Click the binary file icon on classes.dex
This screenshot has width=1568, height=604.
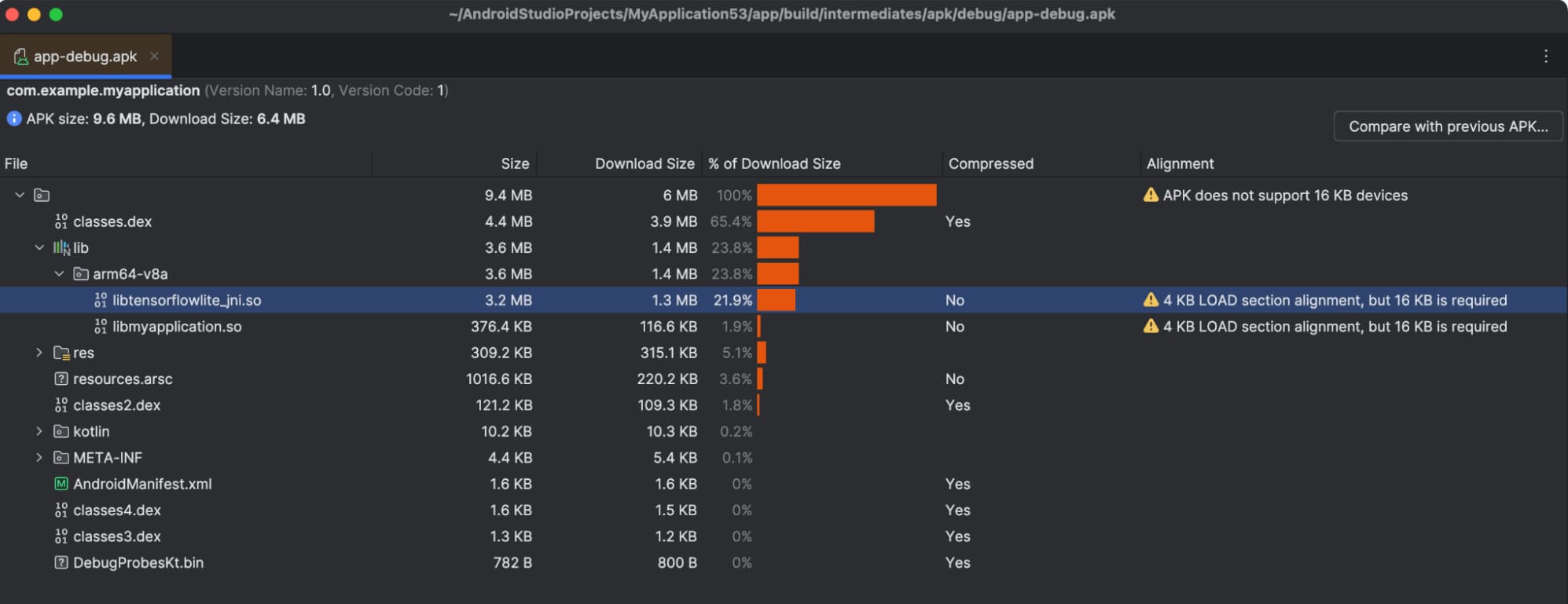click(x=61, y=221)
